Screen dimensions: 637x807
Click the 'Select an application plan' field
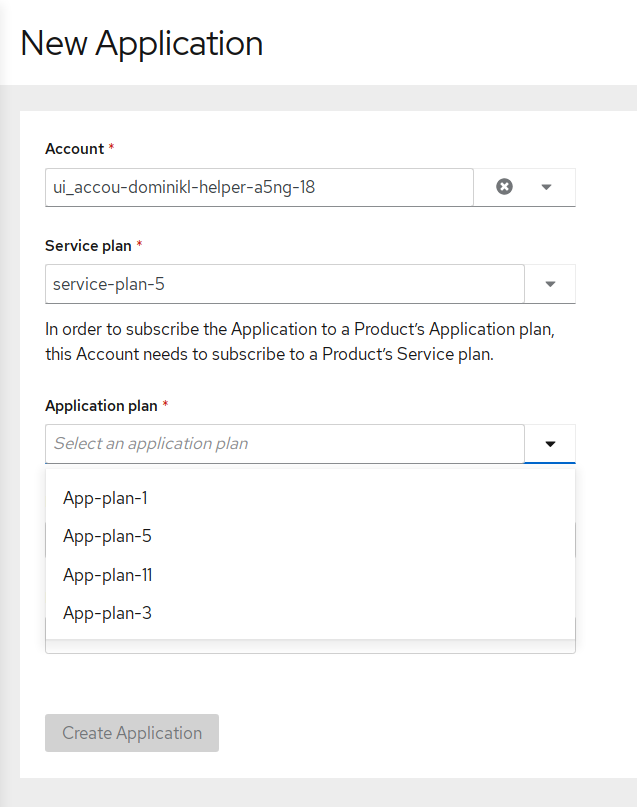click(284, 444)
